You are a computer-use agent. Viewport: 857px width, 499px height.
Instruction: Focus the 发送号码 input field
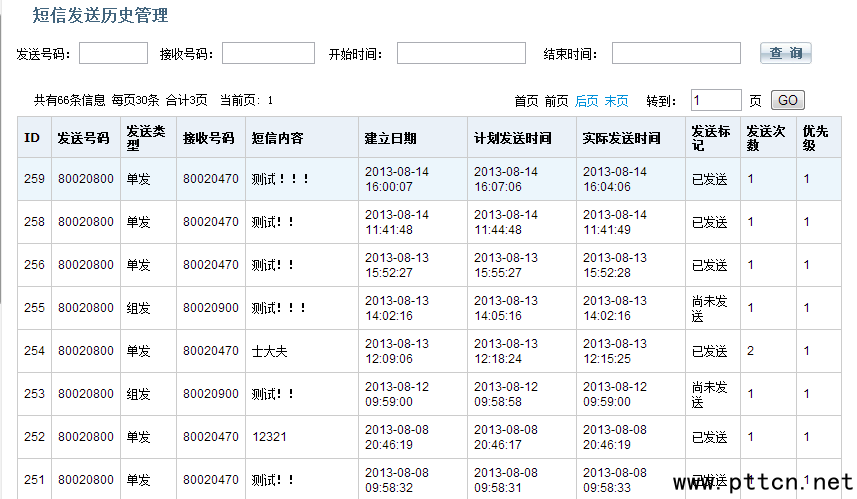point(113,53)
